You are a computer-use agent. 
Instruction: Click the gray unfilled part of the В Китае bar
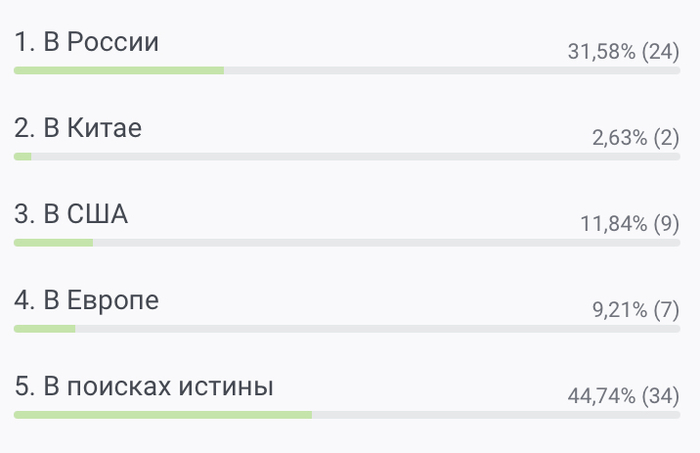point(356,157)
